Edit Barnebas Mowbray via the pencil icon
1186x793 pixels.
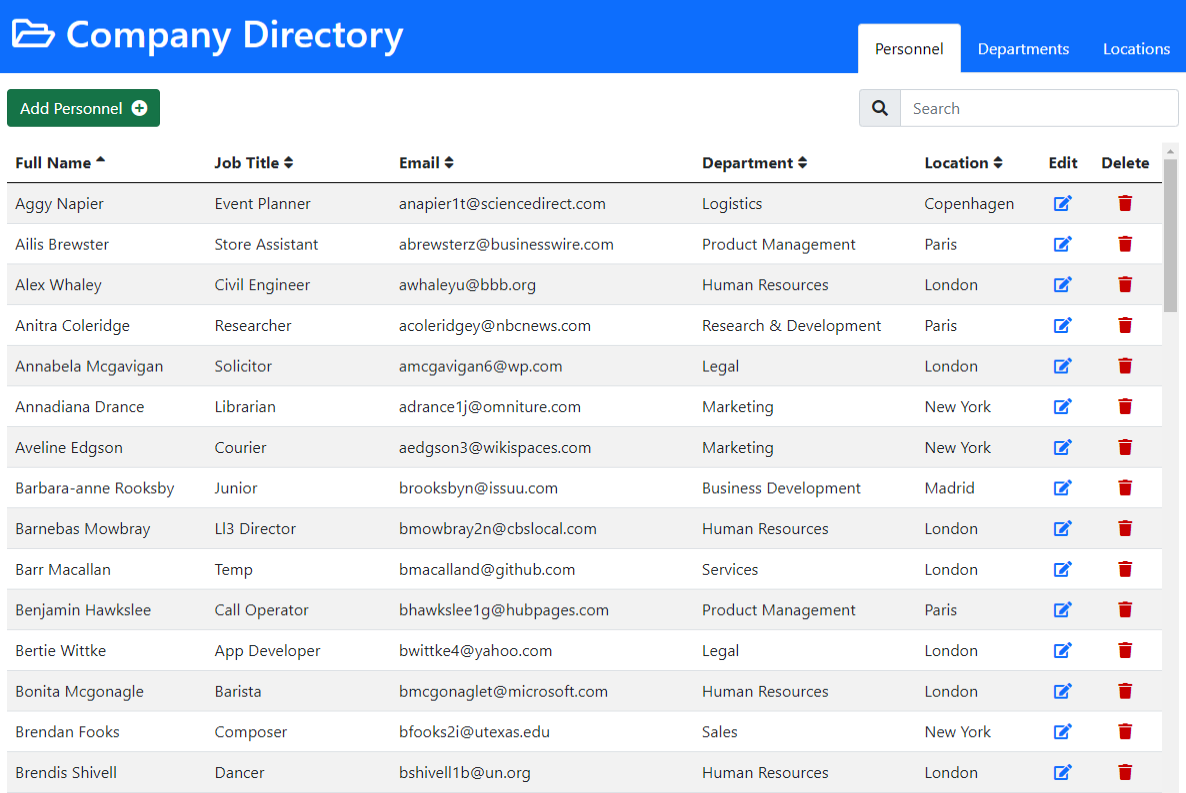(x=1063, y=528)
